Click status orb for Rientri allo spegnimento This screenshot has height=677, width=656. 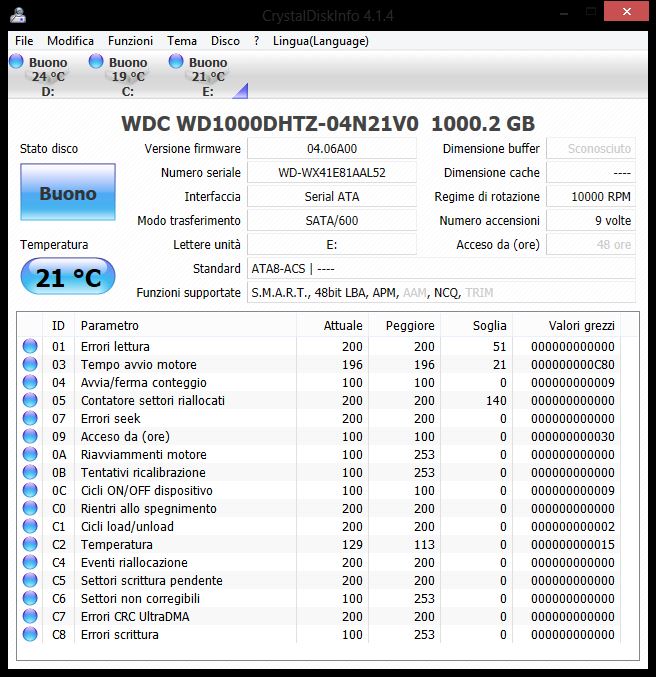coord(30,508)
